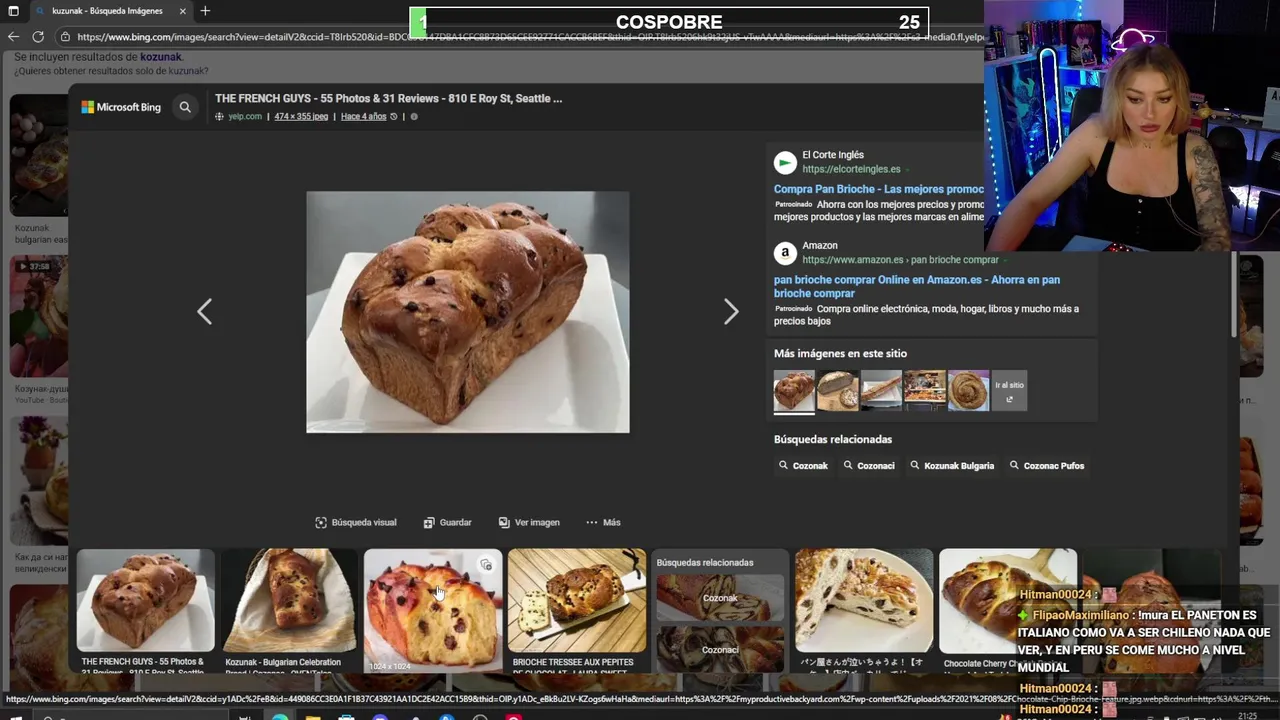
Task: Click the El Corte Inglés green logo icon
Action: 785,162
